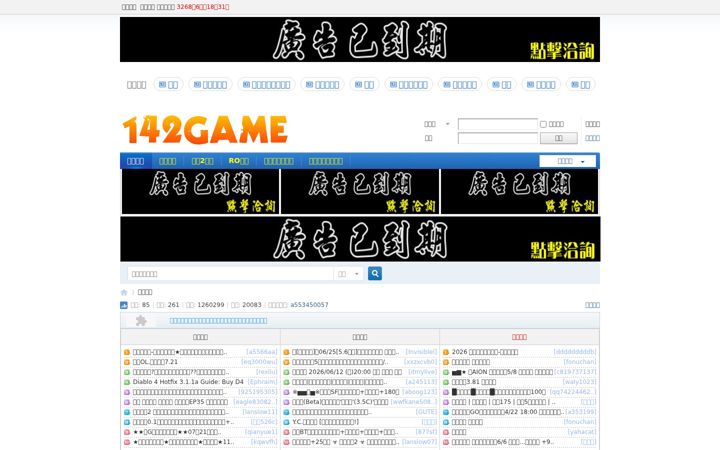Viewport: 720px width, 450px height.
Task: Tick the auto-login checkbox beside username field
Action: 543,124
